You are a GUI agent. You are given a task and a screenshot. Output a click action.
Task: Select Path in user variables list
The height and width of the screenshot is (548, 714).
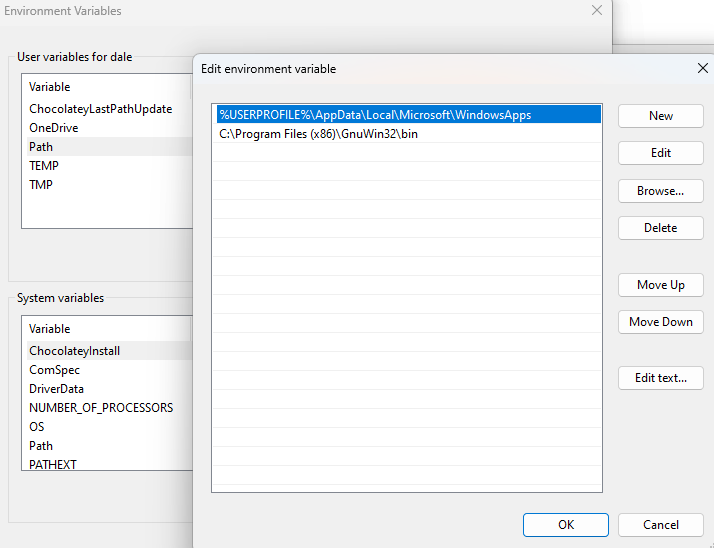(x=109, y=147)
